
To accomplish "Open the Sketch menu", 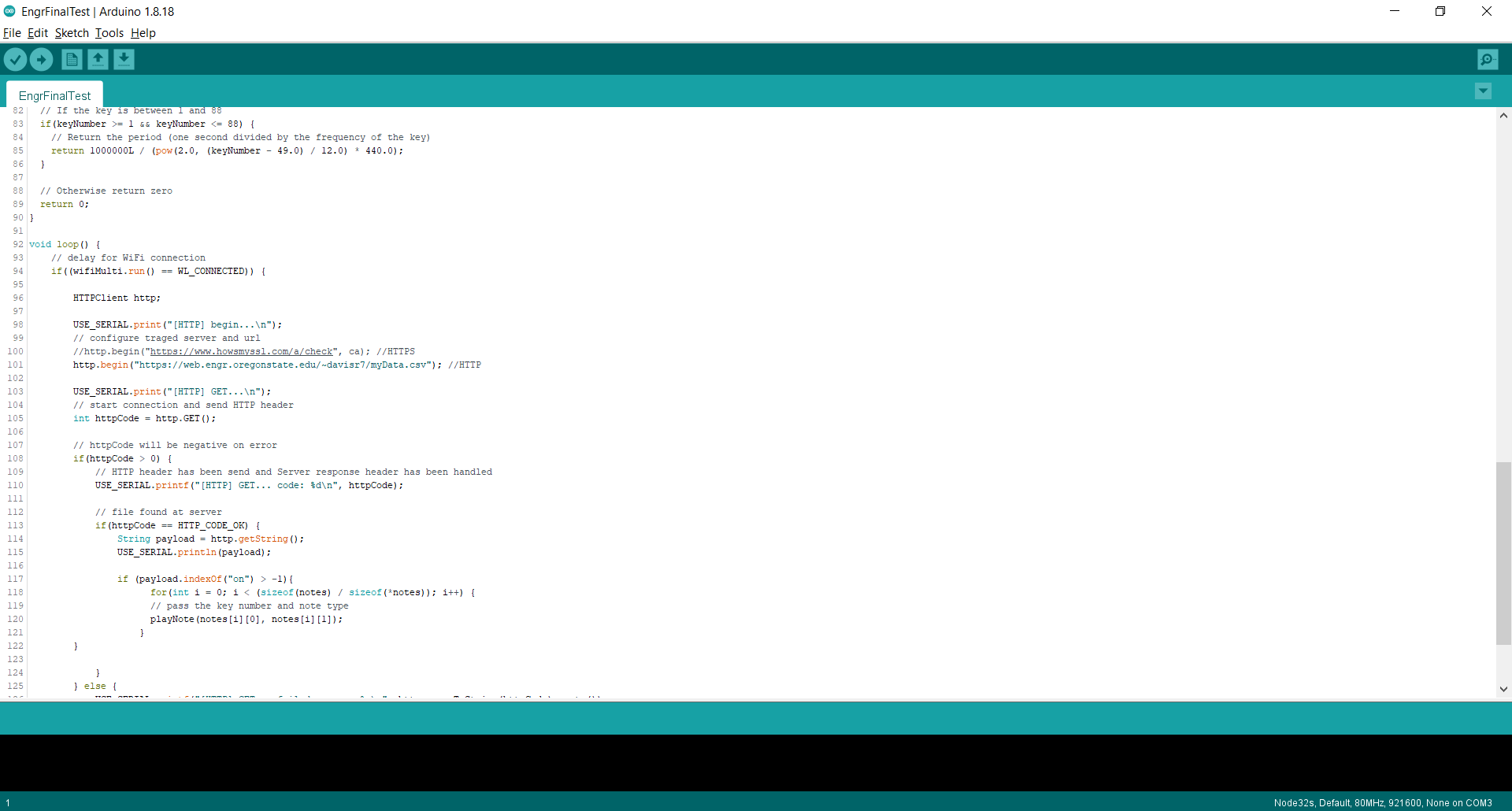I will point(72,33).
